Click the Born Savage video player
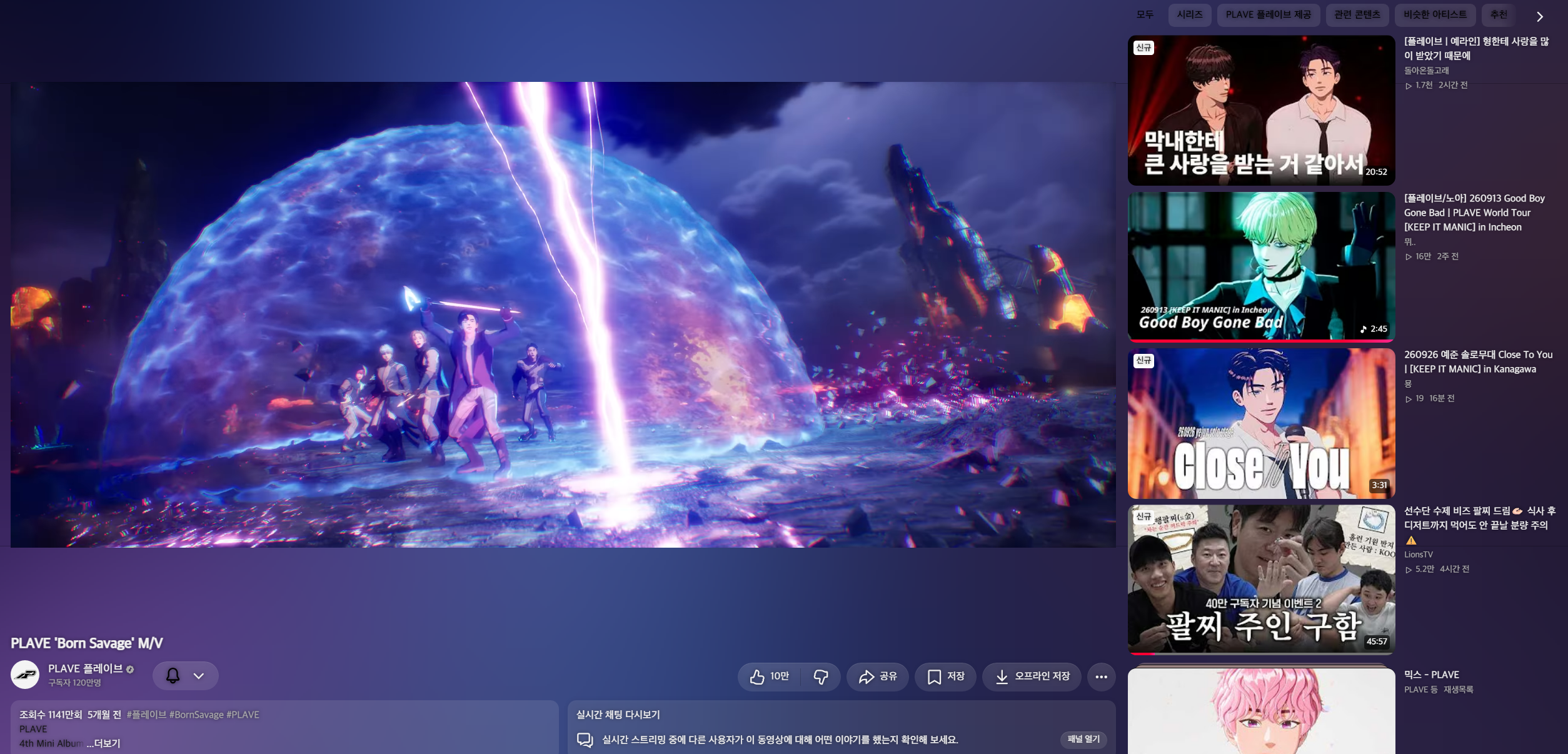 pos(563,314)
